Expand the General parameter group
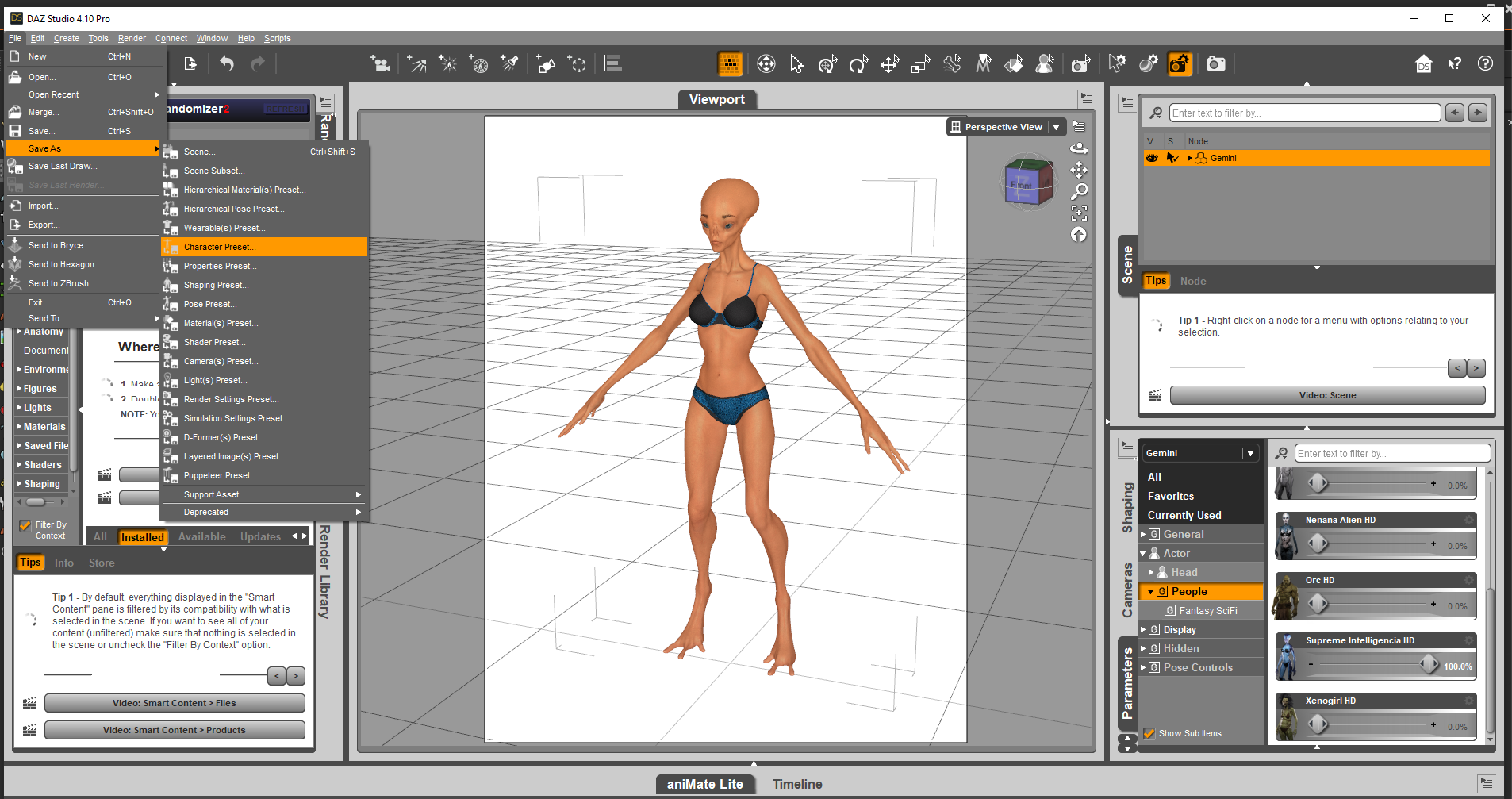 (1143, 535)
